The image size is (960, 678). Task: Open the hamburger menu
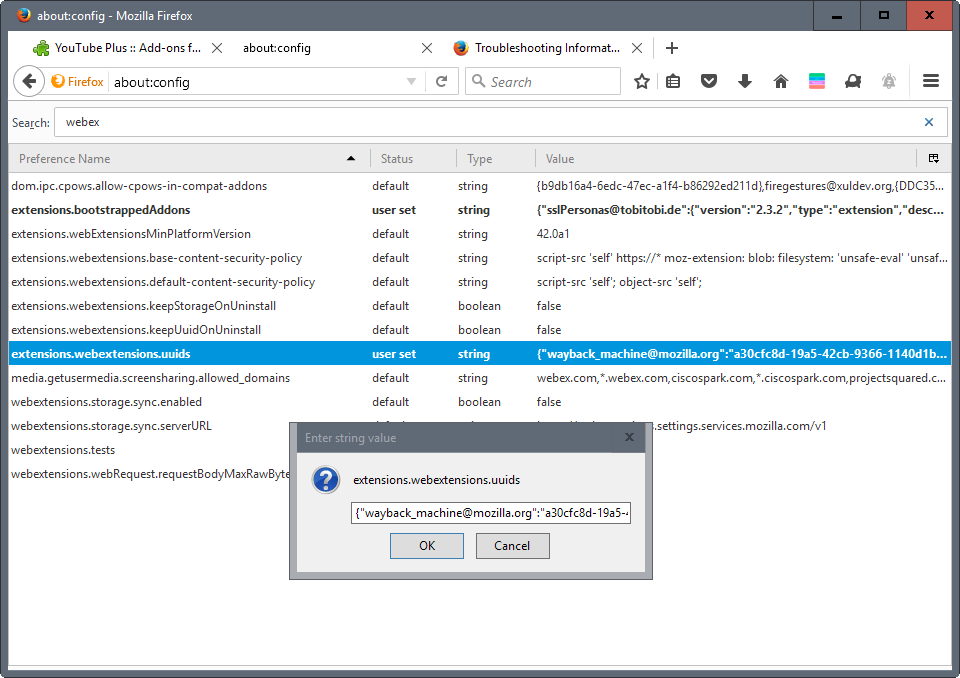pos(931,81)
